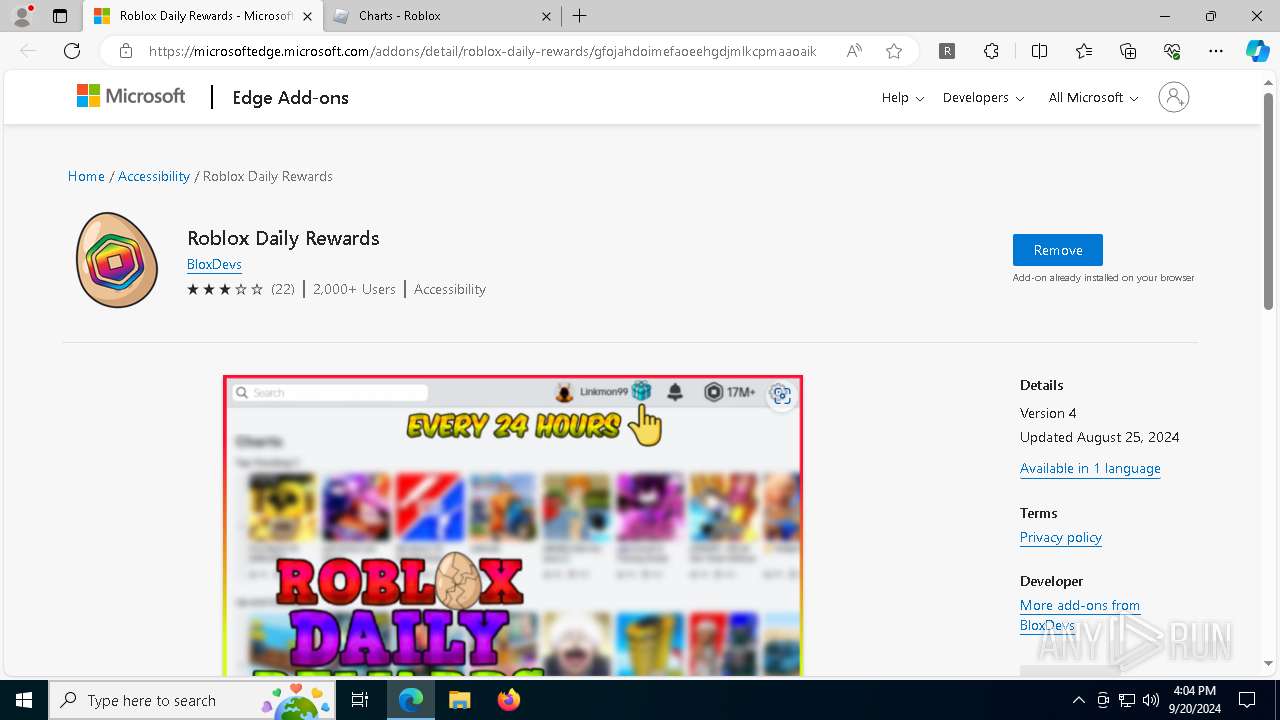Close the Charts - Roblox tab
Viewport: 1280px width, 720px height.
coord(546,16)
